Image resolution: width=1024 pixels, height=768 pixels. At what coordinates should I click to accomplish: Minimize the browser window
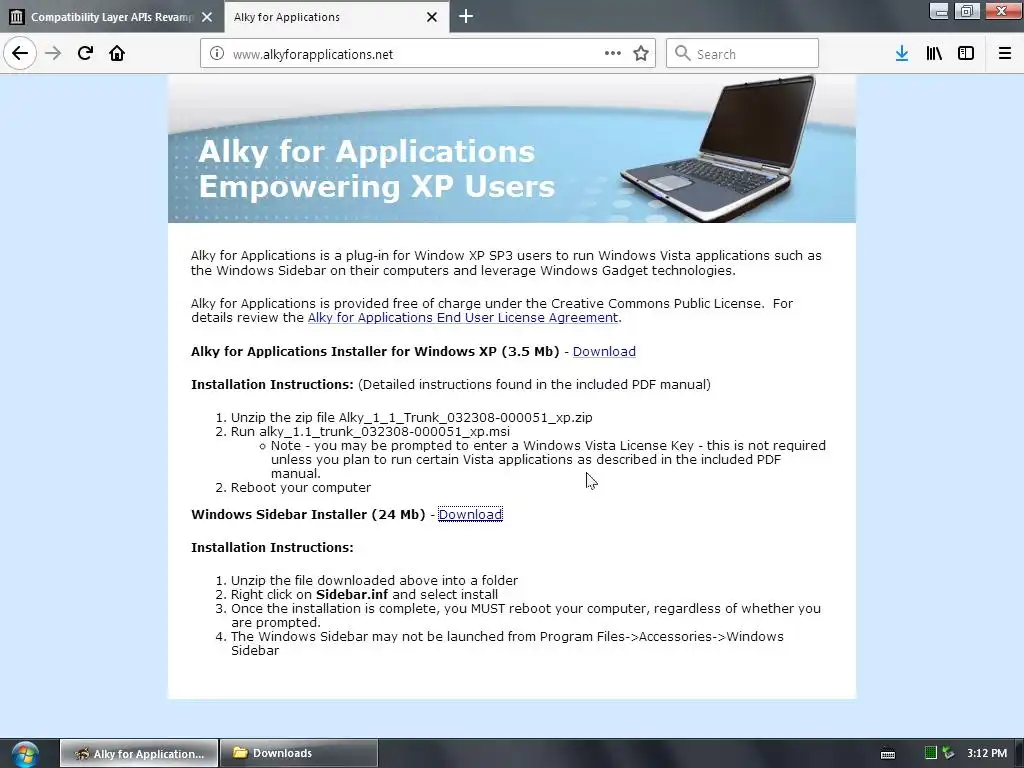(x=939, y=11)
